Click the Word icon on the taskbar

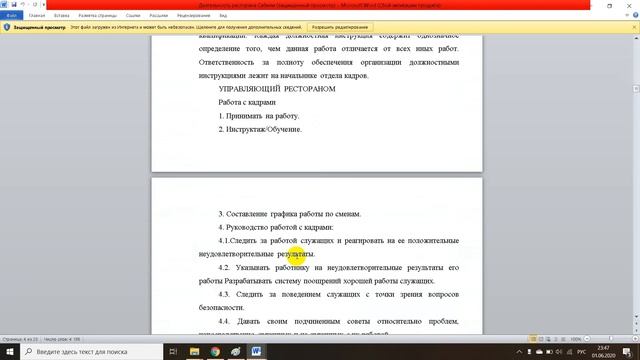(x=256, y=351)
